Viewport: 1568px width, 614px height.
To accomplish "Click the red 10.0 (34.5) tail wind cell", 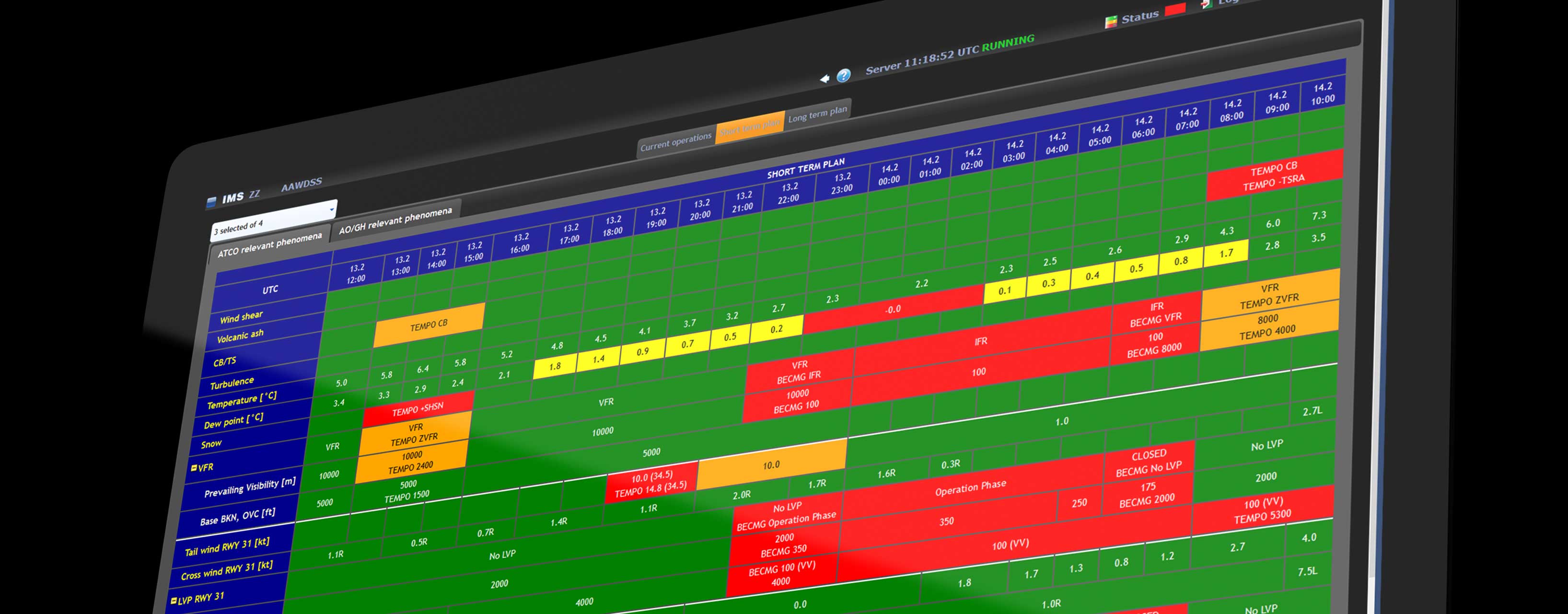I will tap(650, 484).
